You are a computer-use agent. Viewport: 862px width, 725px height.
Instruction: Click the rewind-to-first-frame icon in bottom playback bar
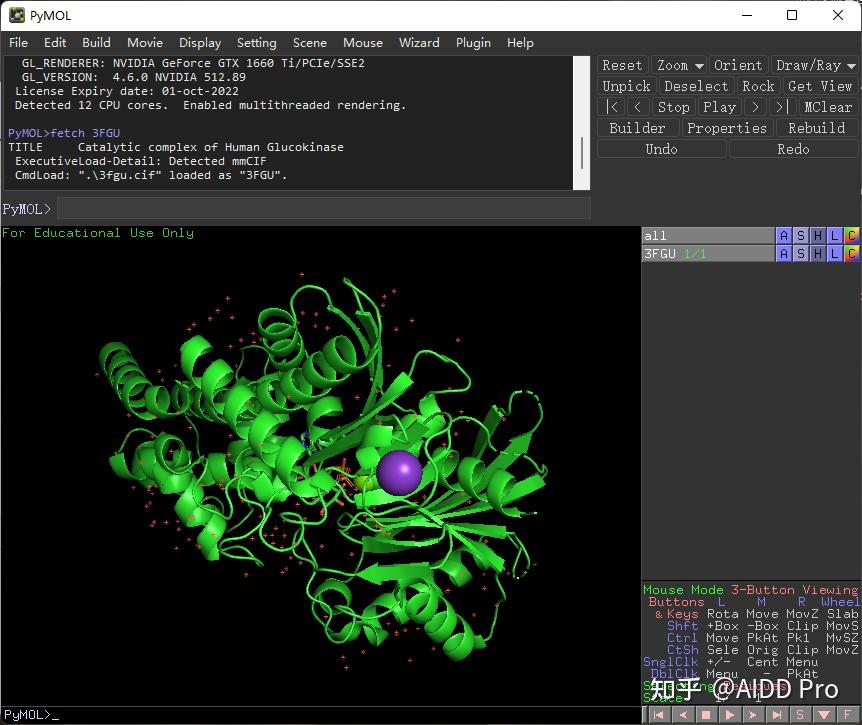pyautogui.click(x=659, y=715)
